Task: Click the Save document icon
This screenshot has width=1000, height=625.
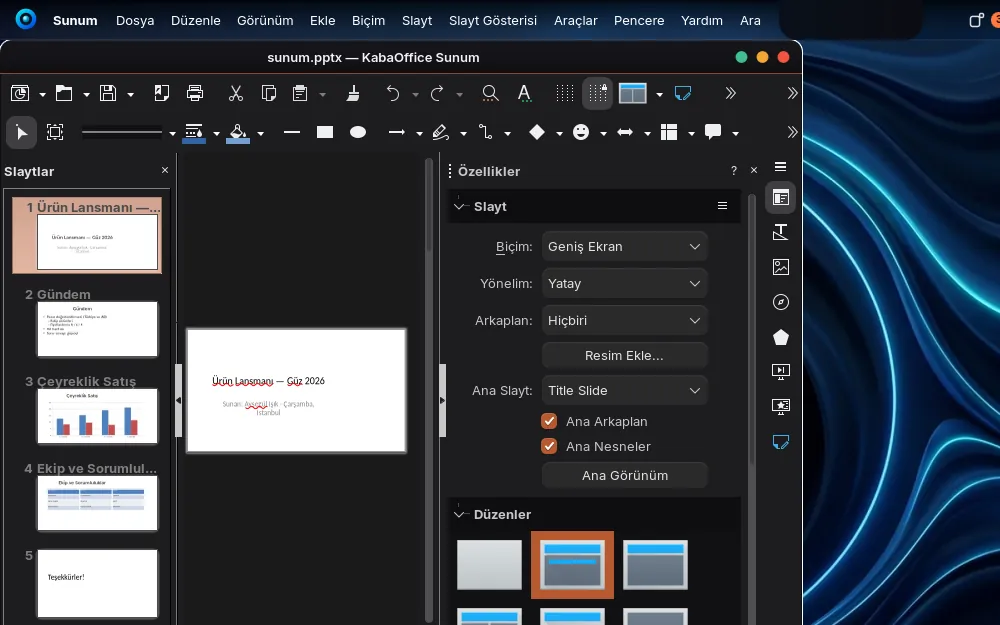Action: [108, 94]
